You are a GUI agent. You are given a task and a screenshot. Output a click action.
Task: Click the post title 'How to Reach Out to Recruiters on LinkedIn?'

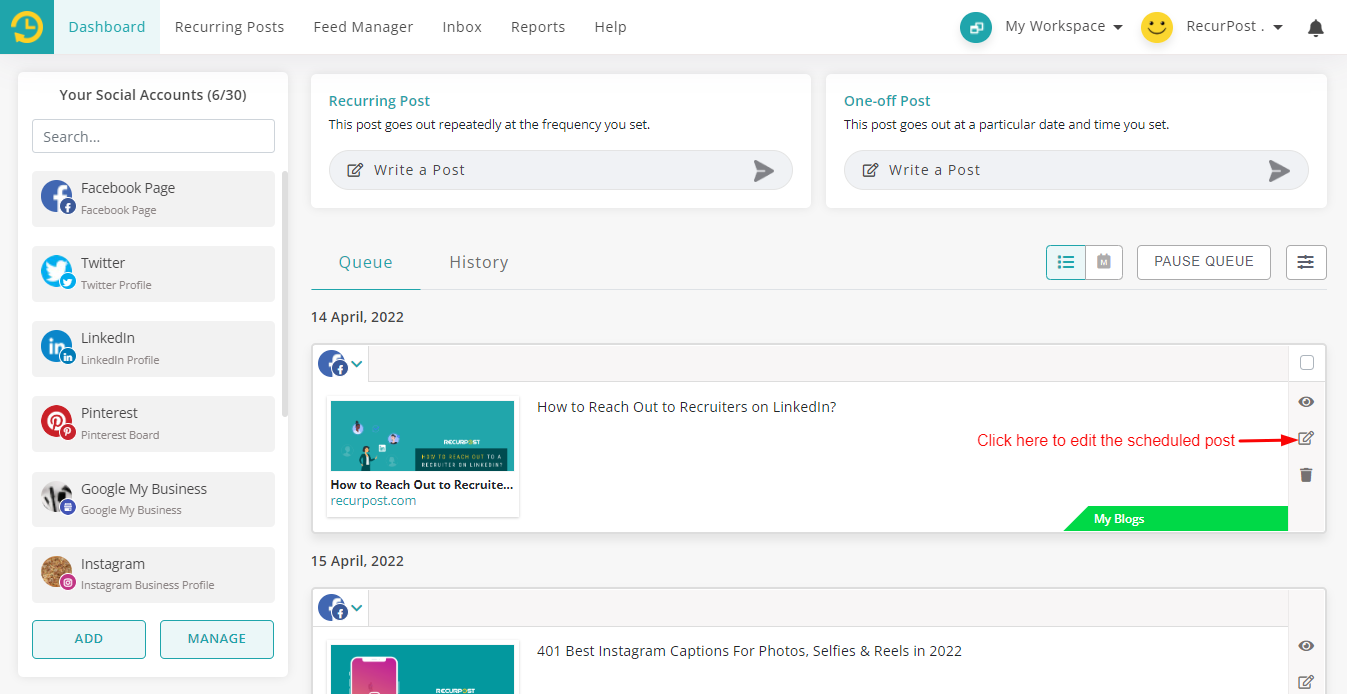coord(687,407)
